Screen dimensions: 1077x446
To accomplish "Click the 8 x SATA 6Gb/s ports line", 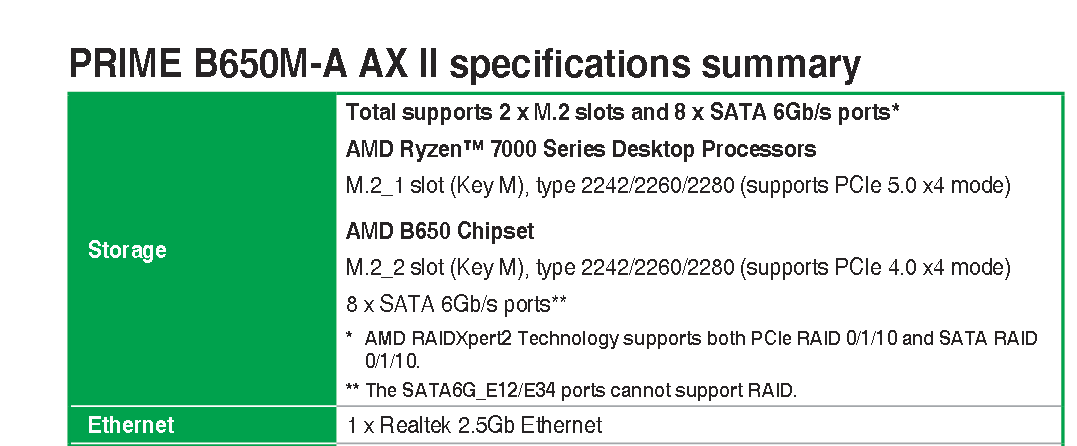I will [456, 303].
